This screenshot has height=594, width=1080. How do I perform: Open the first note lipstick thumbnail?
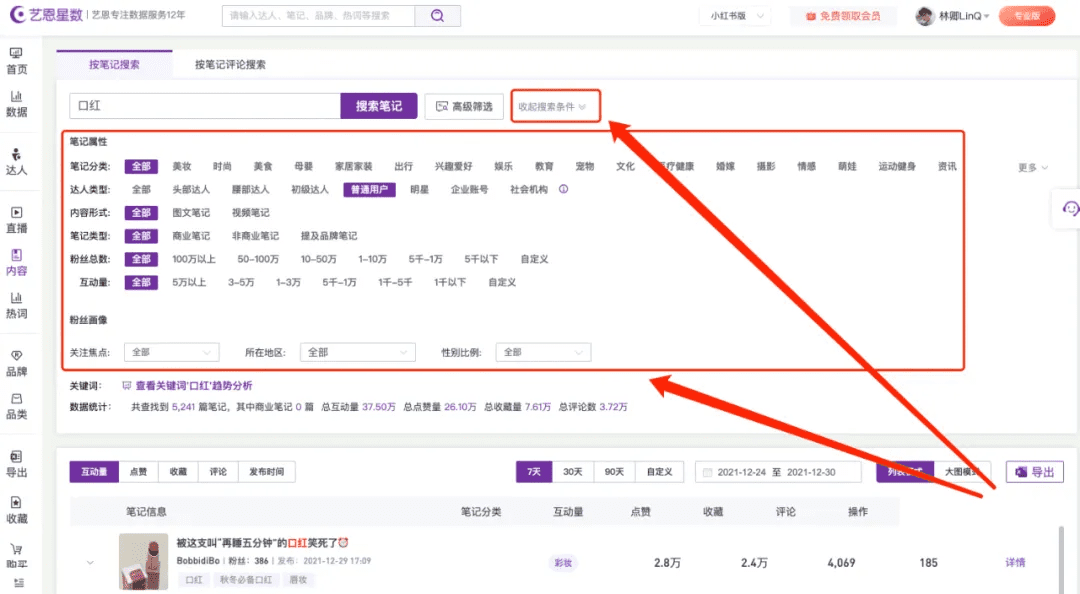143,562
